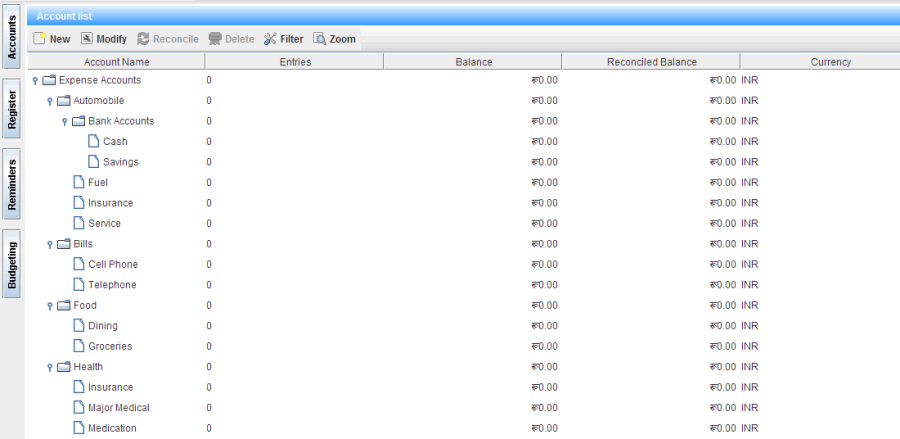Click the Service account document icon
This screenshot has width=900, height=439.
(x=79, y=223)
